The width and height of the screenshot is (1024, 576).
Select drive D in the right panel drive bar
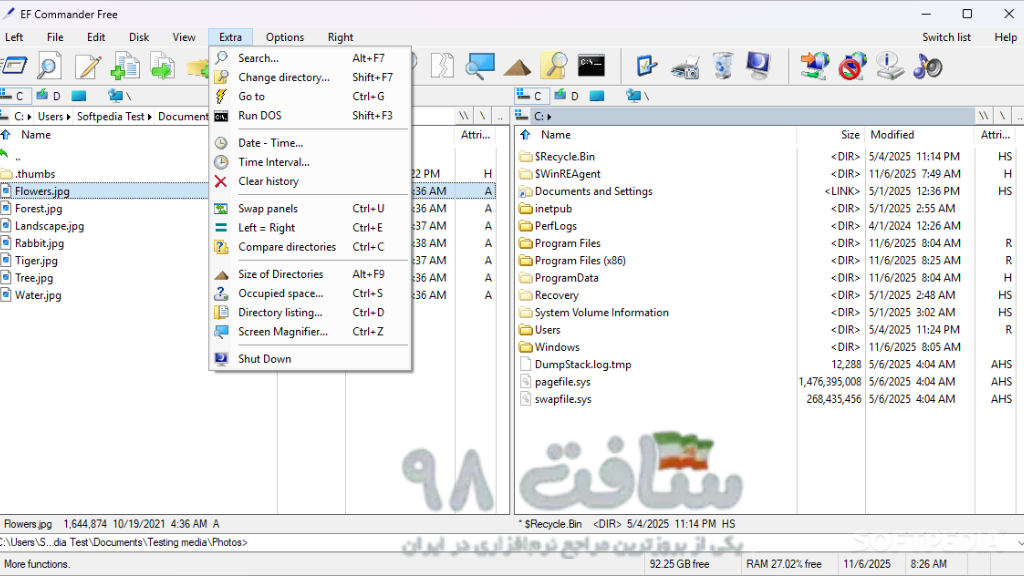click(x=566, y=96)
